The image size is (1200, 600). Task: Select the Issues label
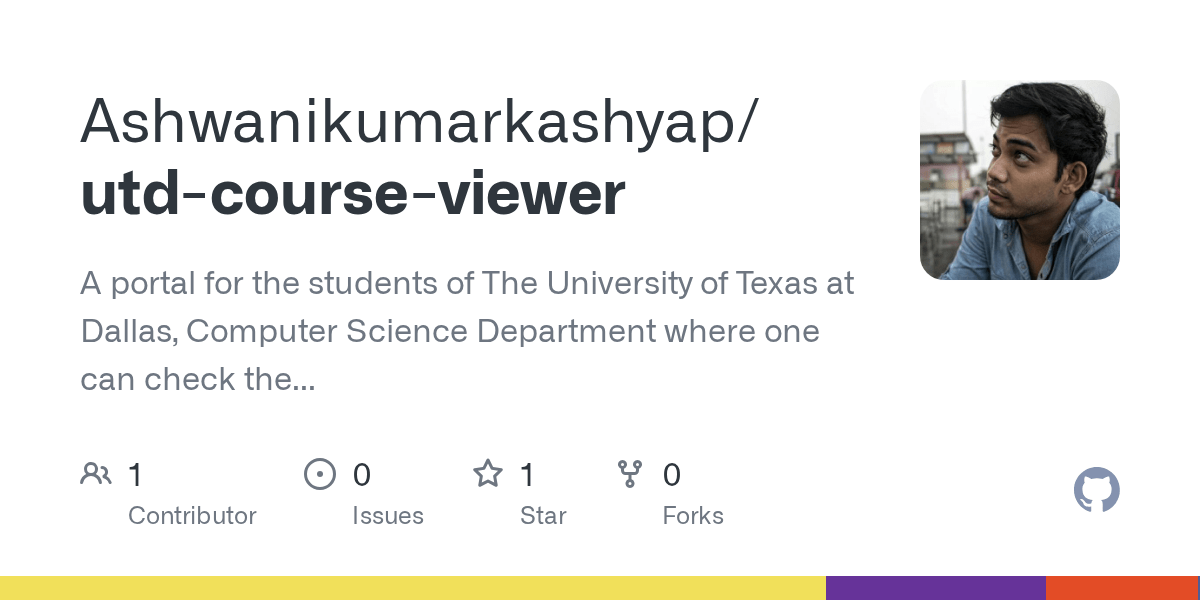pos(388,516)
